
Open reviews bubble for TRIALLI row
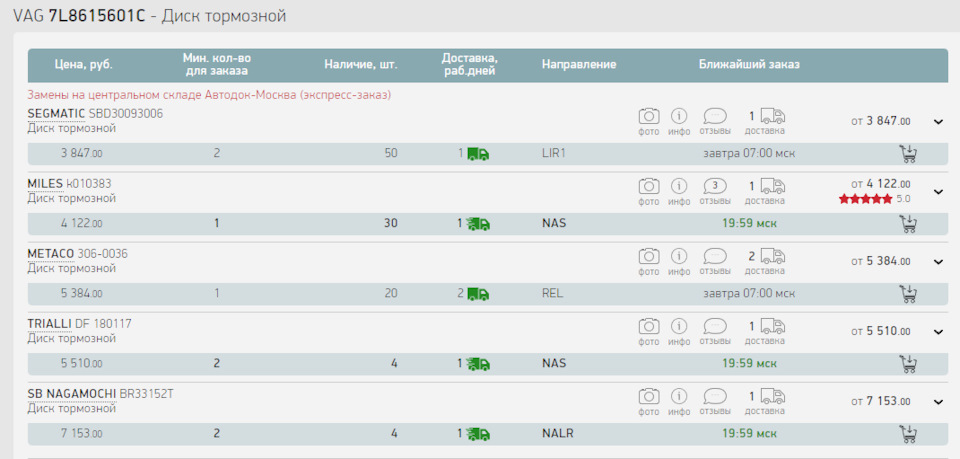coord(715,326)
